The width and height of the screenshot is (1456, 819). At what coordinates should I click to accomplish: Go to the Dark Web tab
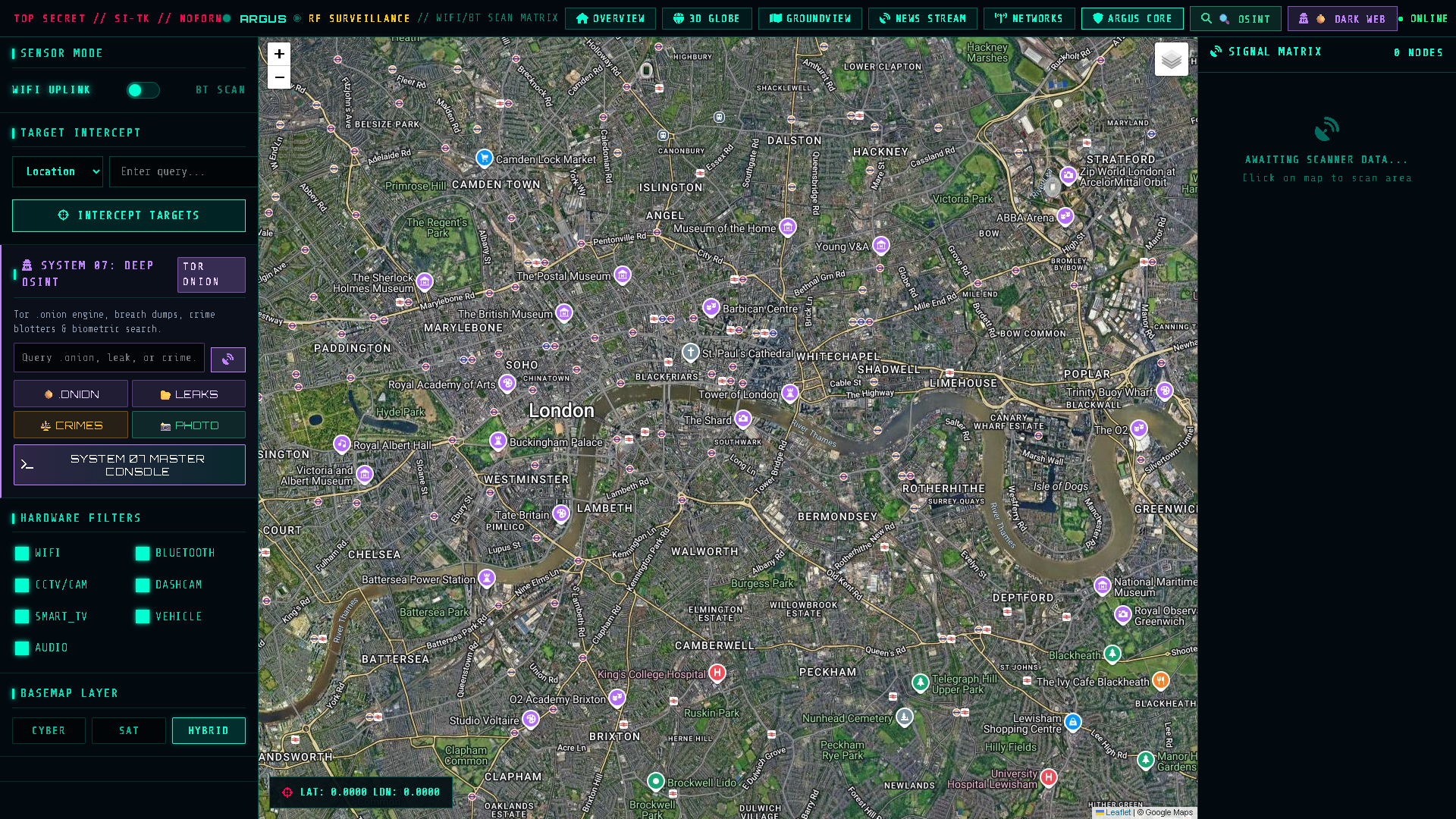(1342, 19)
